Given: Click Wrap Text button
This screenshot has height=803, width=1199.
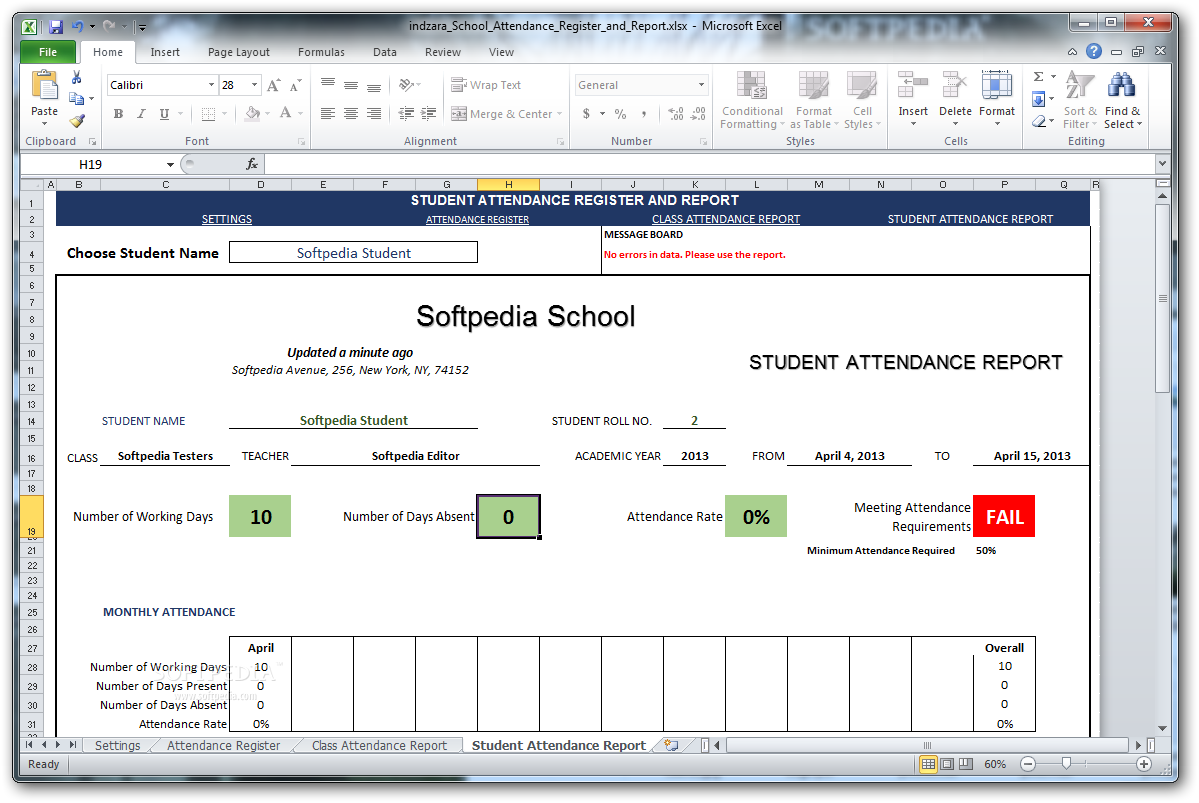Looking at the screenshot, I should point(486,85).
